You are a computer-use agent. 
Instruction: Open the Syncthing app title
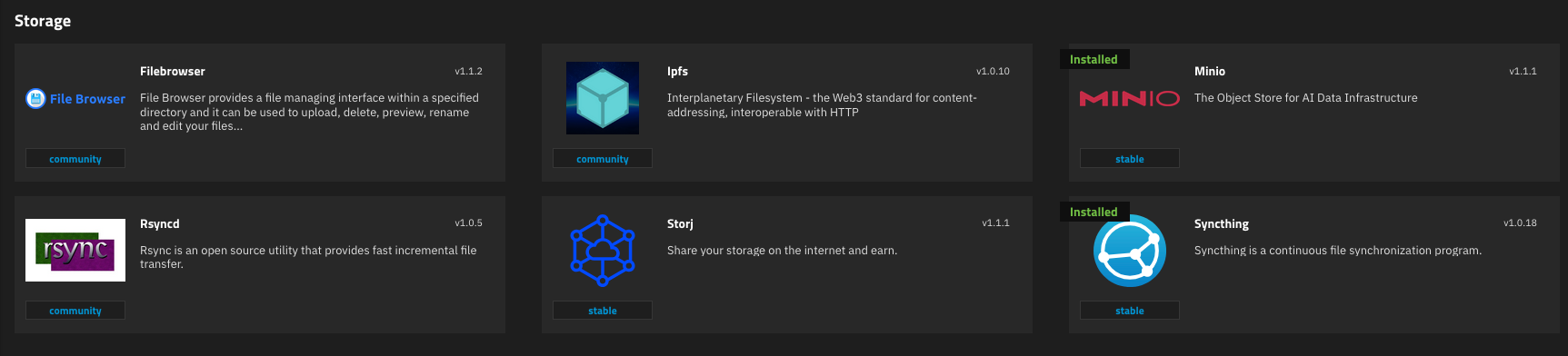[x=1222, y=223]
